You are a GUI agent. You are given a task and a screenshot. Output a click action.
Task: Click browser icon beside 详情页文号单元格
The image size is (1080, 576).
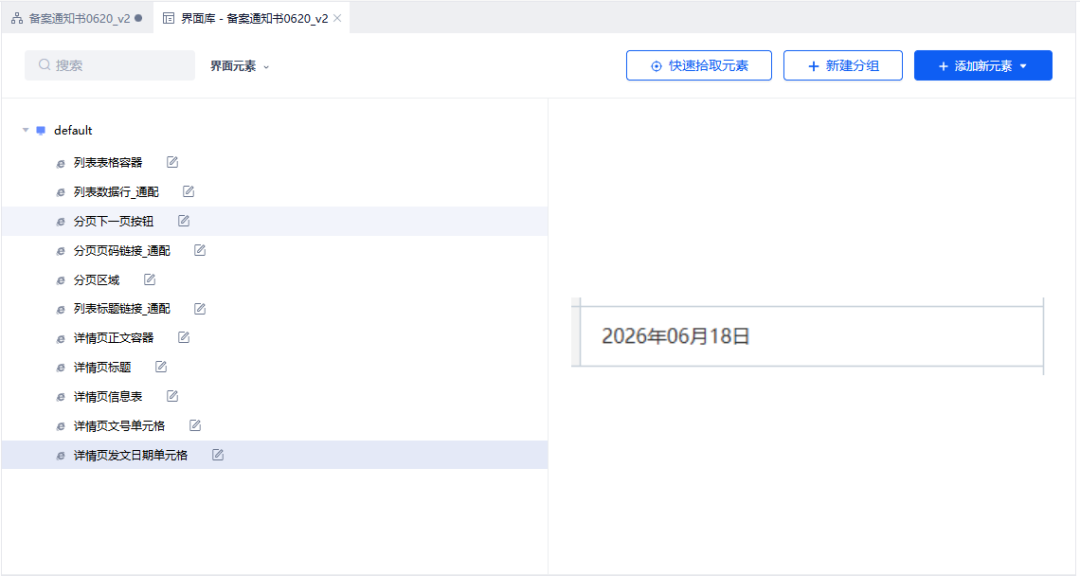coord(61,426)
